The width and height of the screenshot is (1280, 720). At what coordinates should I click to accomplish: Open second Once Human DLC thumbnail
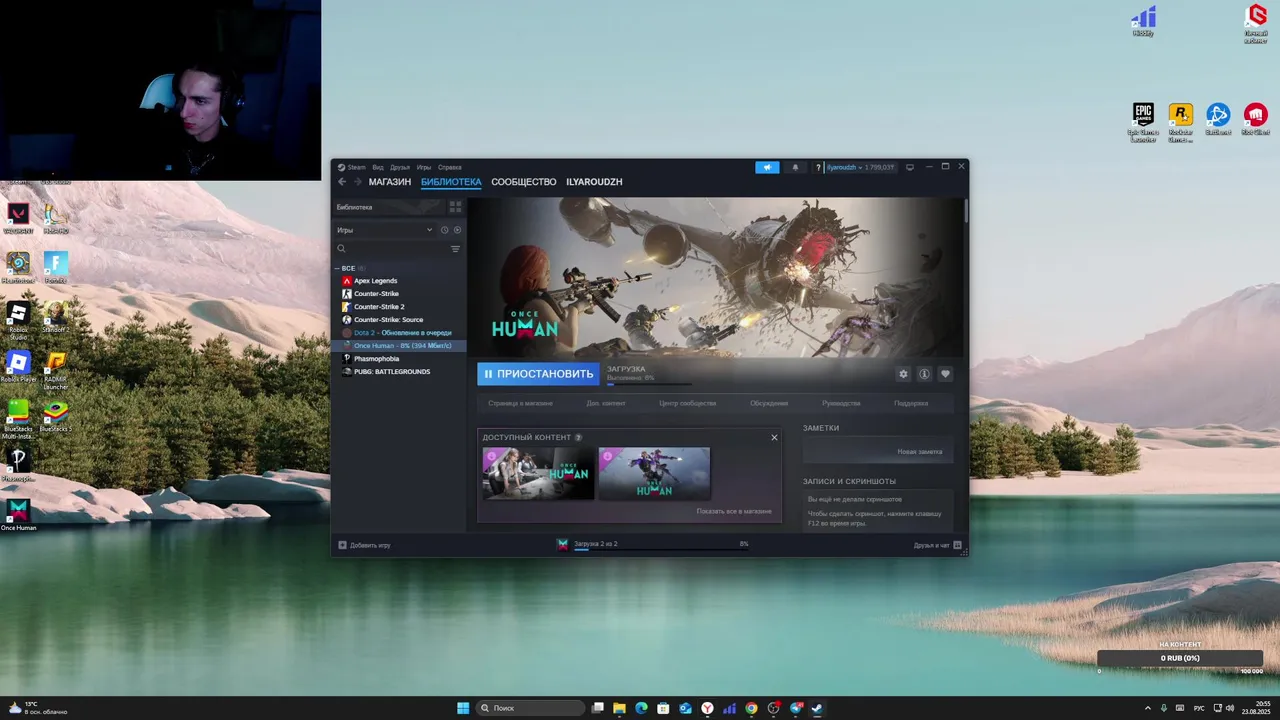coord(654,473)
